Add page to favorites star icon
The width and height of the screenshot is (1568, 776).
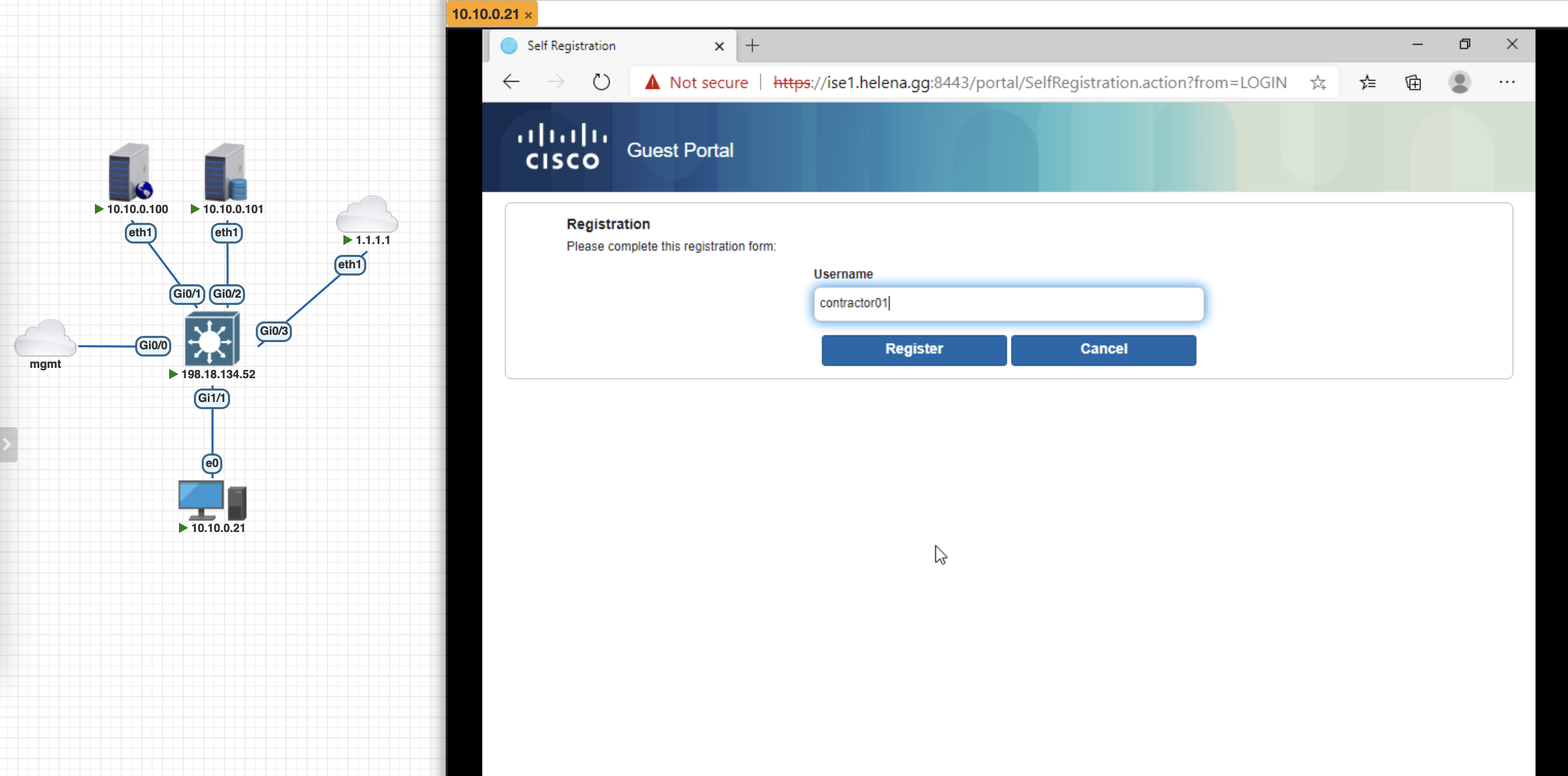pyautogui.click(x=1318, y=82)
